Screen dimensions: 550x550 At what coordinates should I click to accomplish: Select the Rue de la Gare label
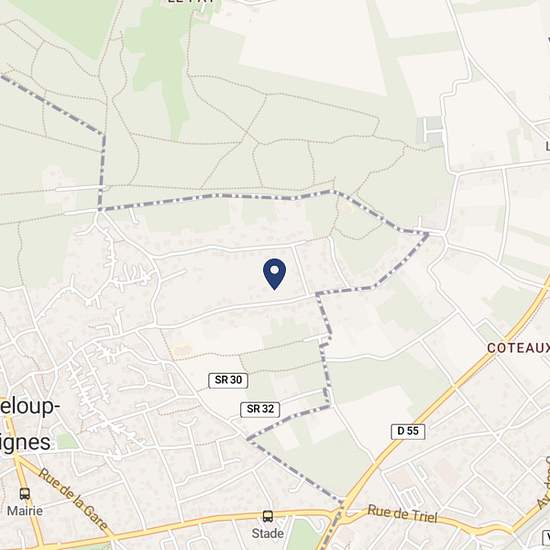(x=73, y=499)
